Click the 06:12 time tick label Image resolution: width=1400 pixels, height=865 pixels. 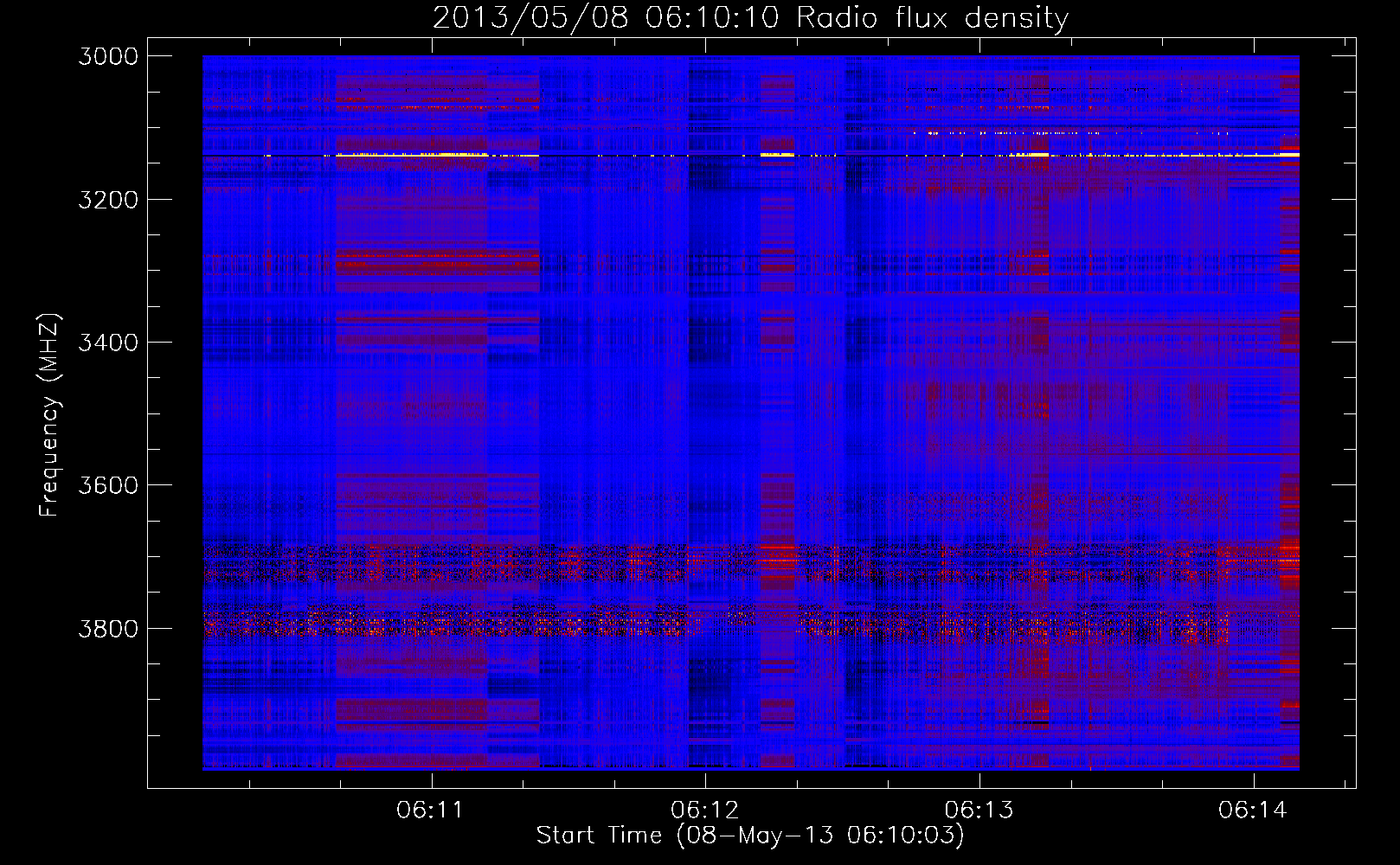[704, 811]
